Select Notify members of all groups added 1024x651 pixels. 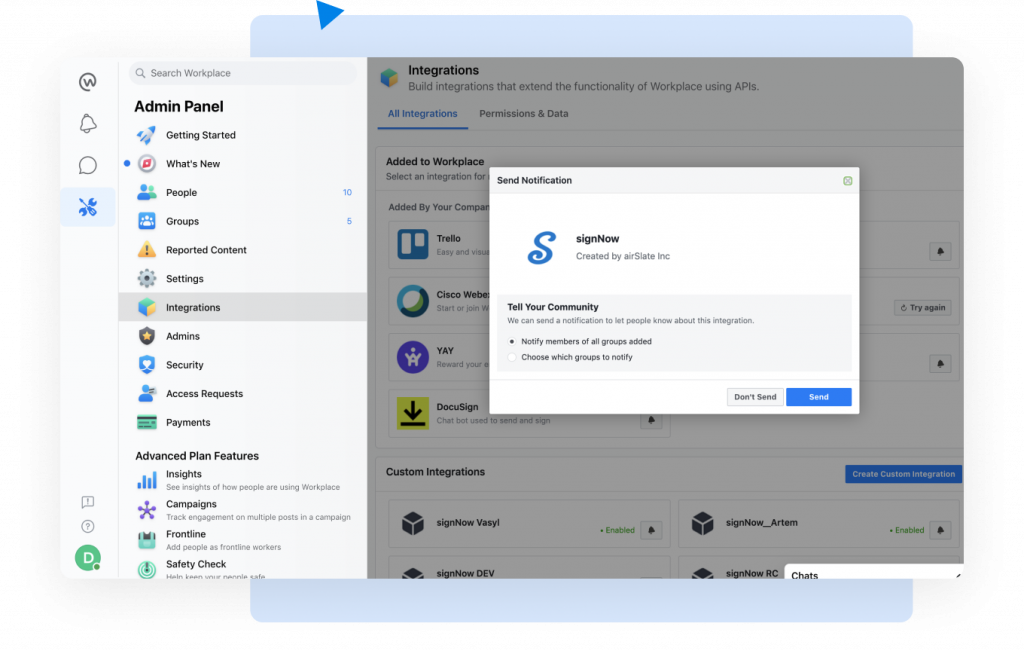point(512,342)
